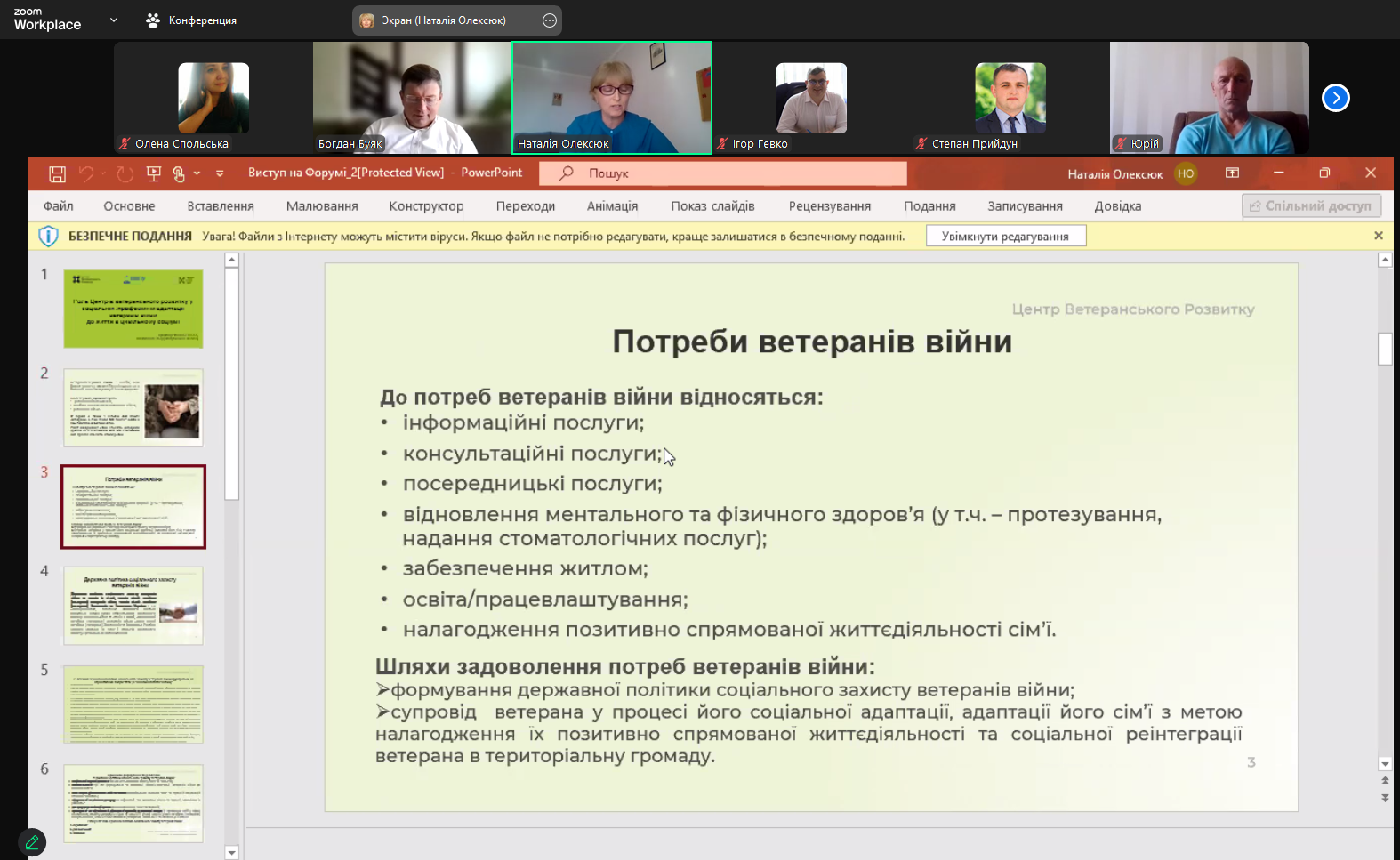Viewport: 1400px width, 860px height.
Task: Click the slide area vertical scrollbar handle
Action: click(x=1385, y=348)
